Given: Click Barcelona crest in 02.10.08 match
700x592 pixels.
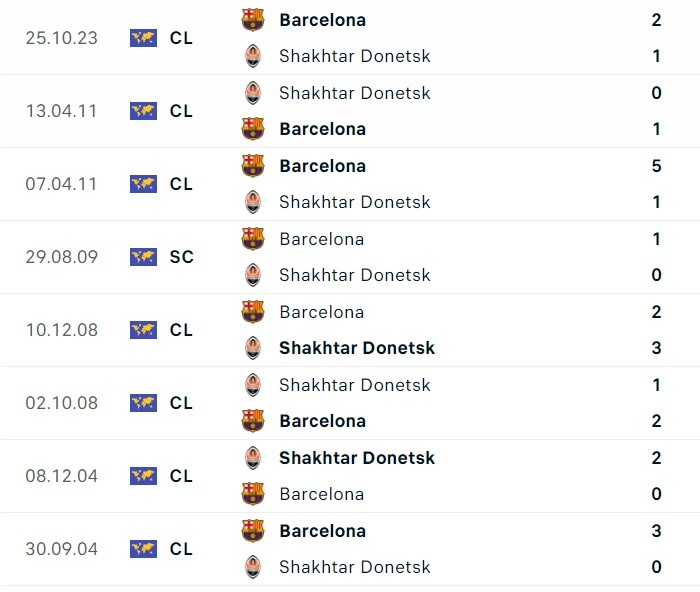Looking at the screenshot, I should click(x=253, y=421).
